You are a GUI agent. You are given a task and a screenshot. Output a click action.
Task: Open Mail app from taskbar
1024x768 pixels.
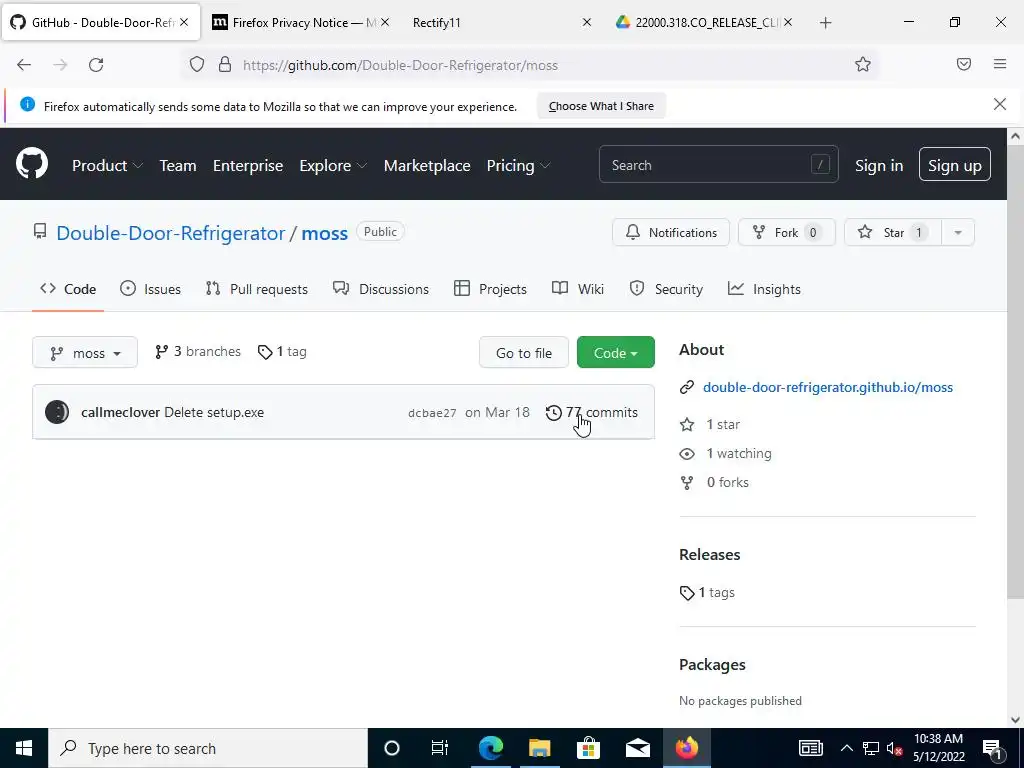[x=637, y=748]
